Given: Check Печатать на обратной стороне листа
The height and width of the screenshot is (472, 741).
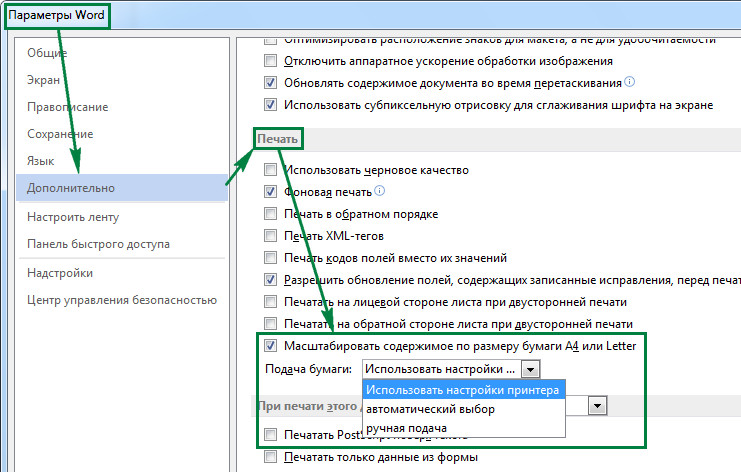Looking at the screenshot, I should click(270, 324).
